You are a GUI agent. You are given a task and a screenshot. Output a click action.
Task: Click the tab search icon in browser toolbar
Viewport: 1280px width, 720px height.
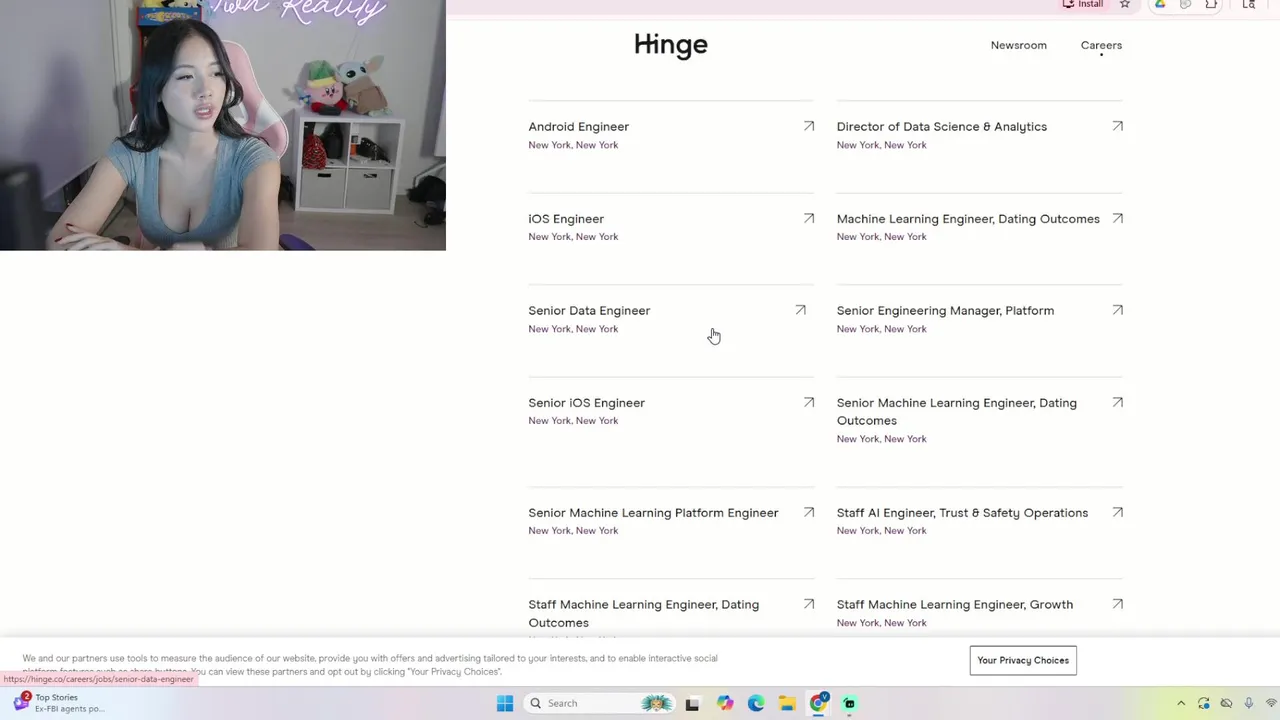click(1249, 5)
